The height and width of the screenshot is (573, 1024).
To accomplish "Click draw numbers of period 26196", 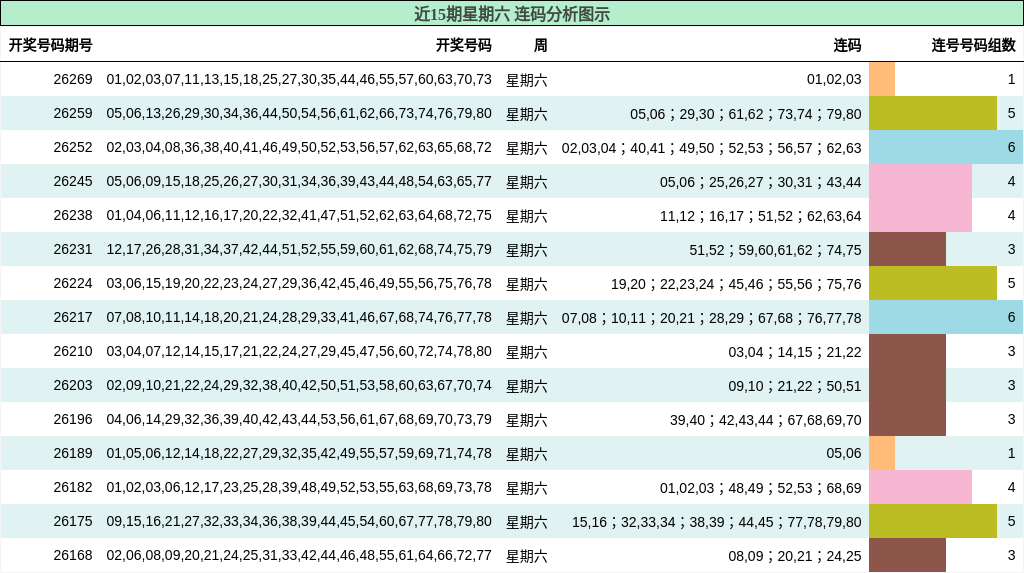I will point(299,419).
